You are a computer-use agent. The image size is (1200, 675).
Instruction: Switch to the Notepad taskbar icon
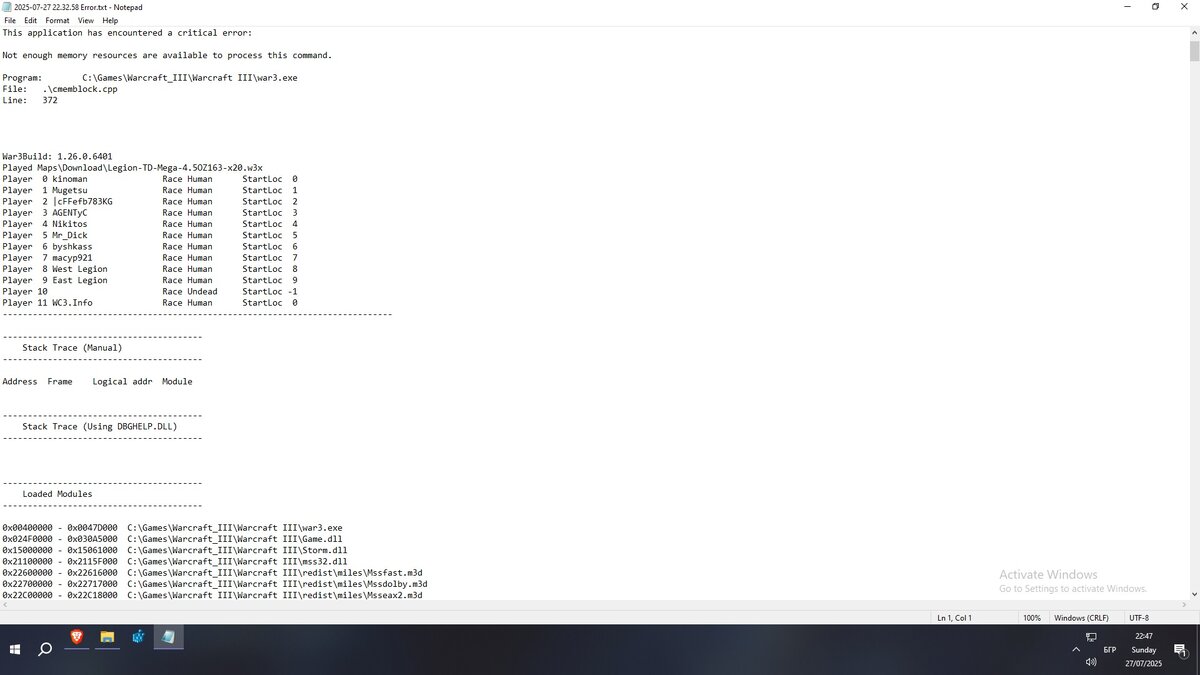pos(168,637)
